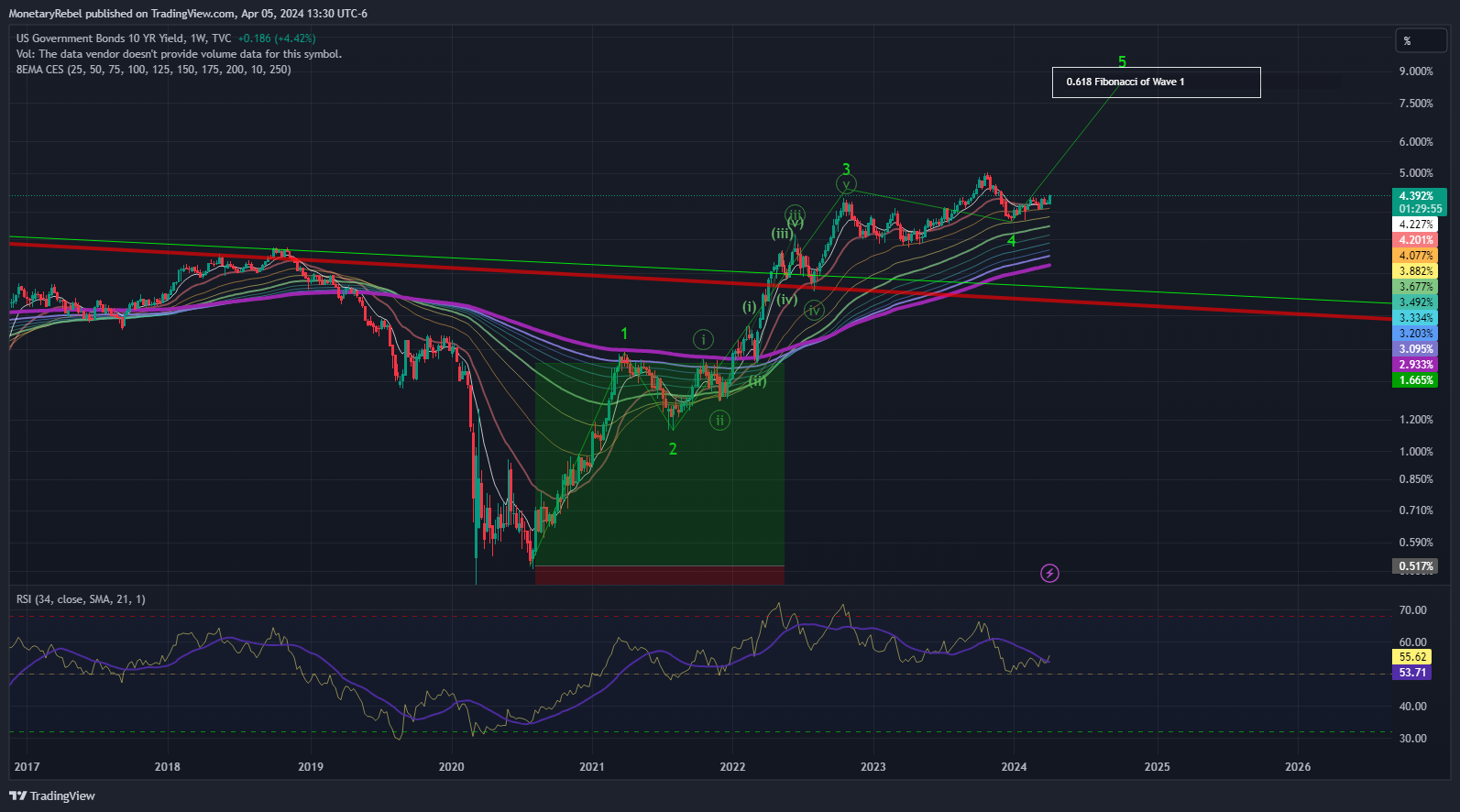
Task: Click the 2022 time axis label
Action: point(732,767)
